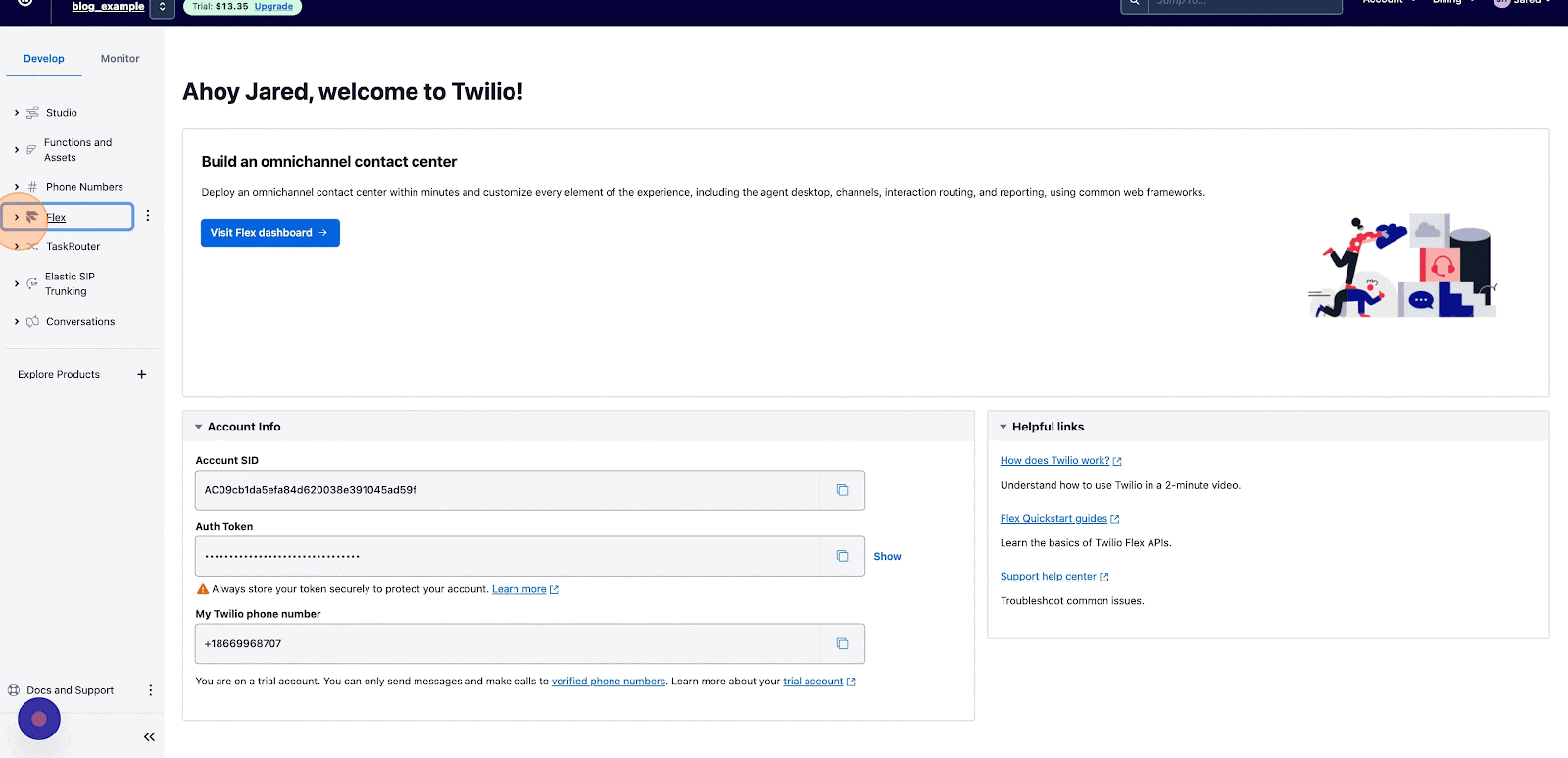Open the Flex options three-dot menu
This screenshot has height=758, width=1568.
[x=148, y=216]
